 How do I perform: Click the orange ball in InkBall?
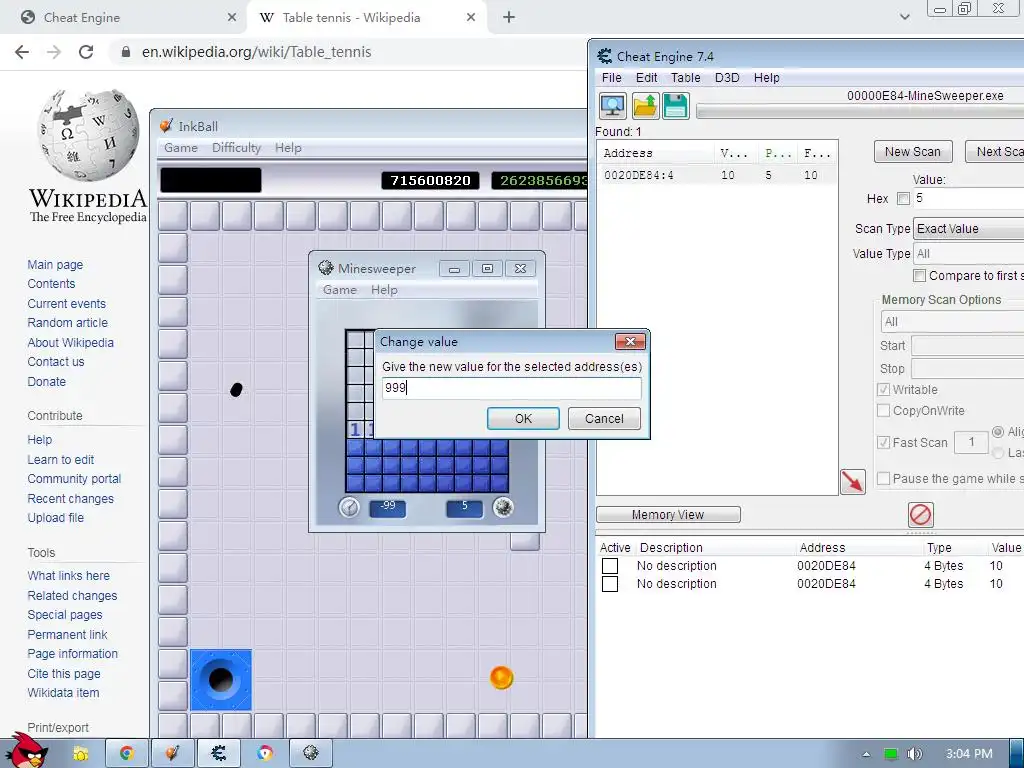[x=502, y=677]
